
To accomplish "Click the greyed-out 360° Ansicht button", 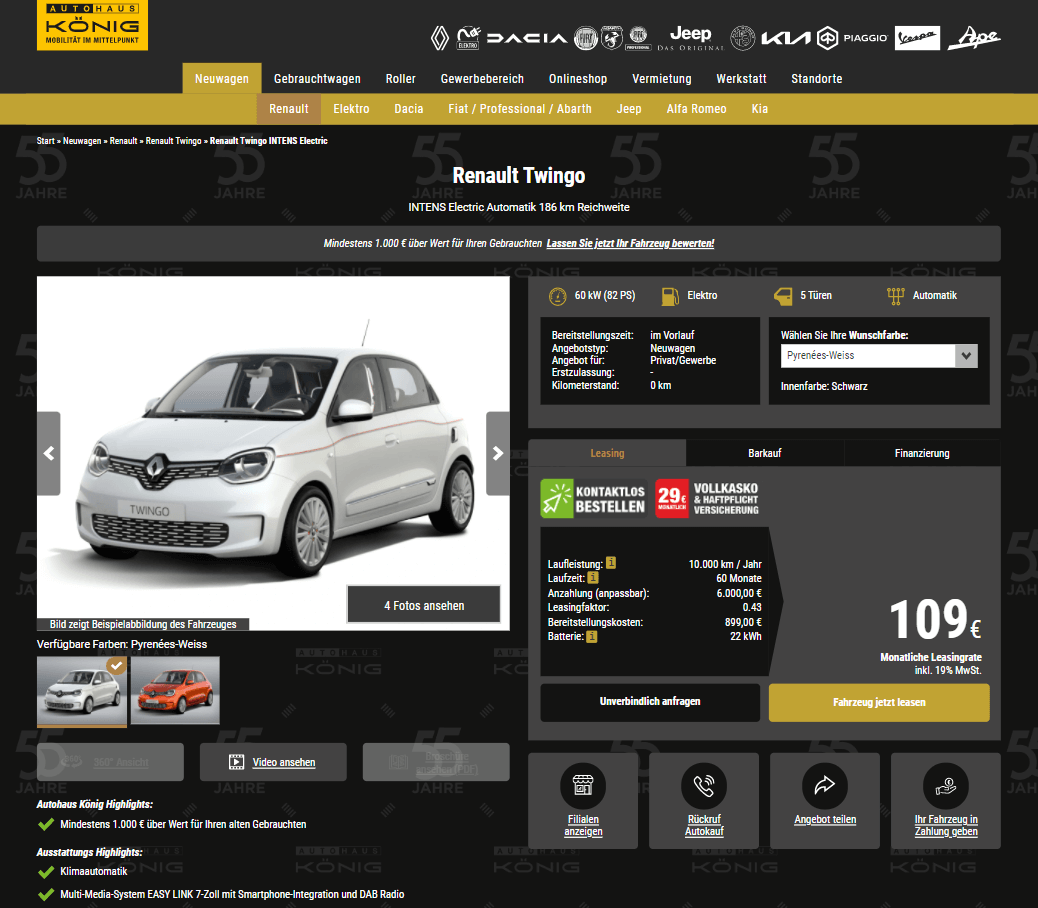I will click(x=111, y=762).
